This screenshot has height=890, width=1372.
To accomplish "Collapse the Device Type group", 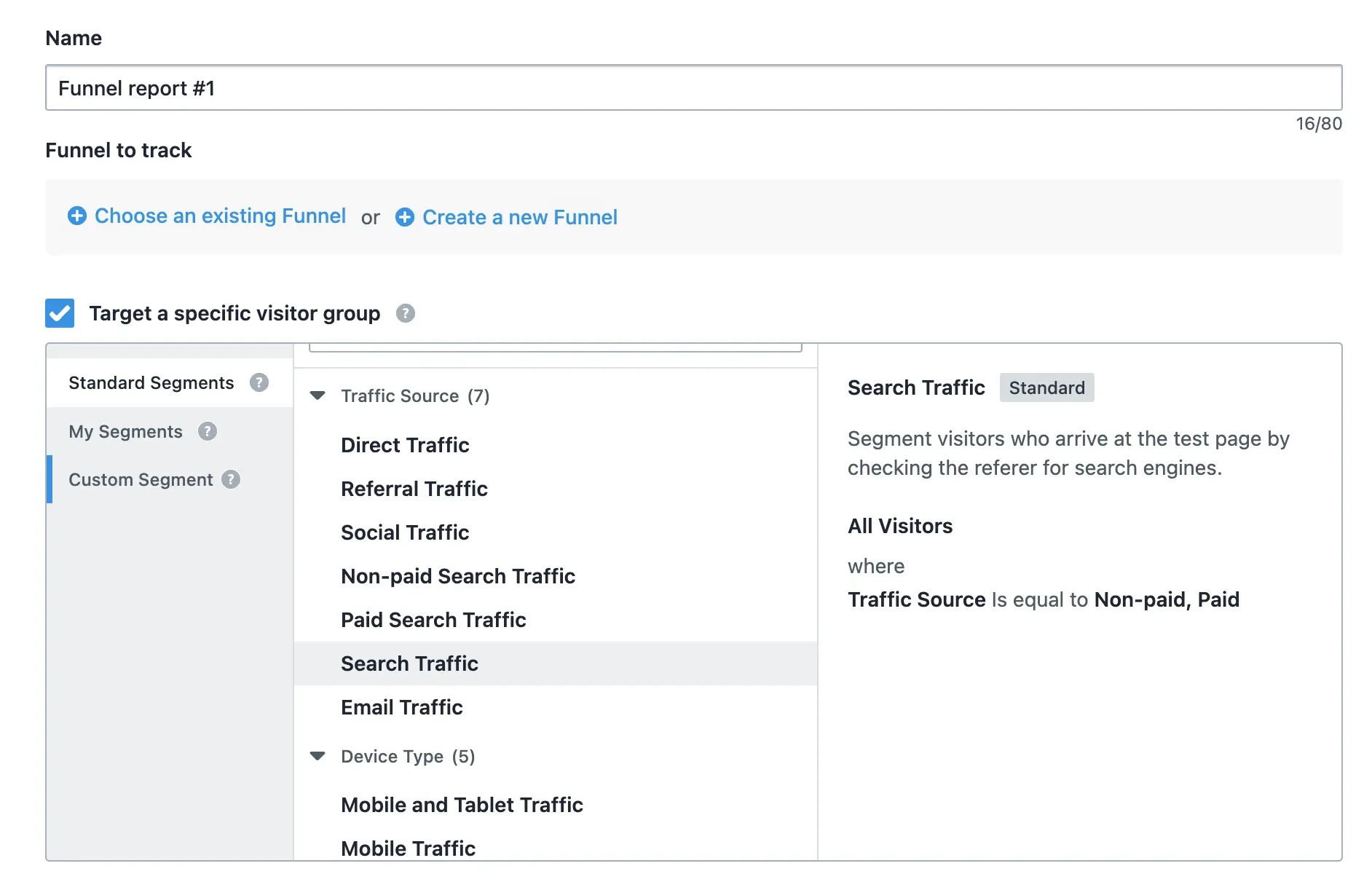I will (x=317, y=755).
